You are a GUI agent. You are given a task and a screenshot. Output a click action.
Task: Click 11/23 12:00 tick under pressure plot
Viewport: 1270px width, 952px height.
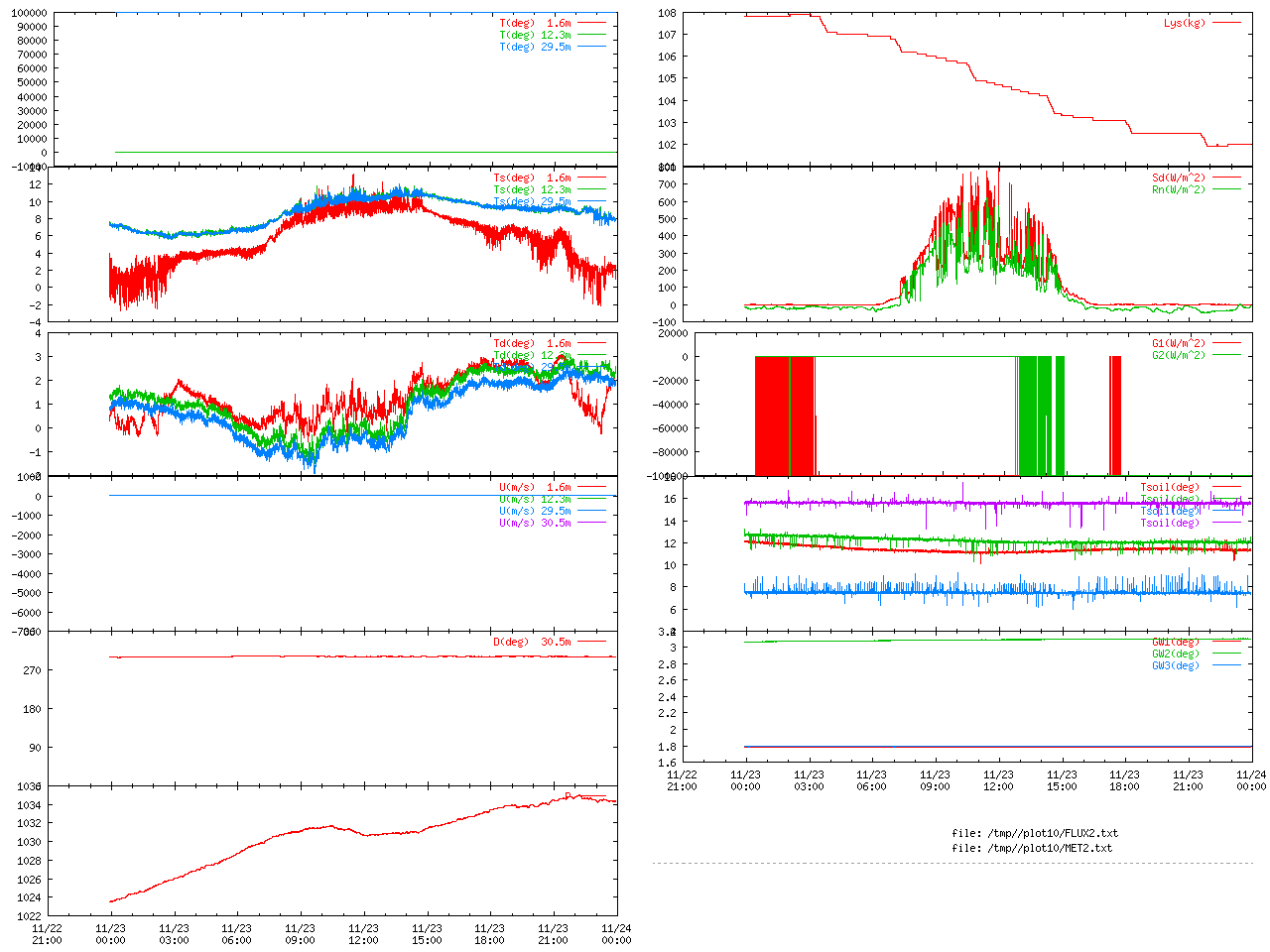point(363,934)
